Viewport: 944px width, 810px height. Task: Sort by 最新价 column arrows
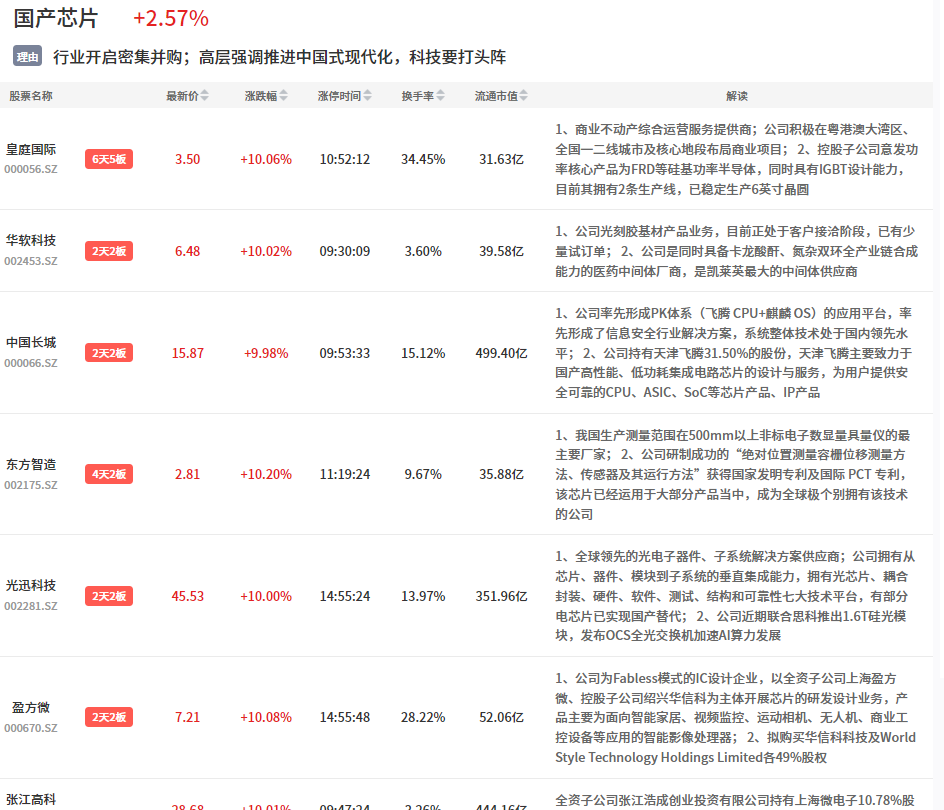point(205,96)
